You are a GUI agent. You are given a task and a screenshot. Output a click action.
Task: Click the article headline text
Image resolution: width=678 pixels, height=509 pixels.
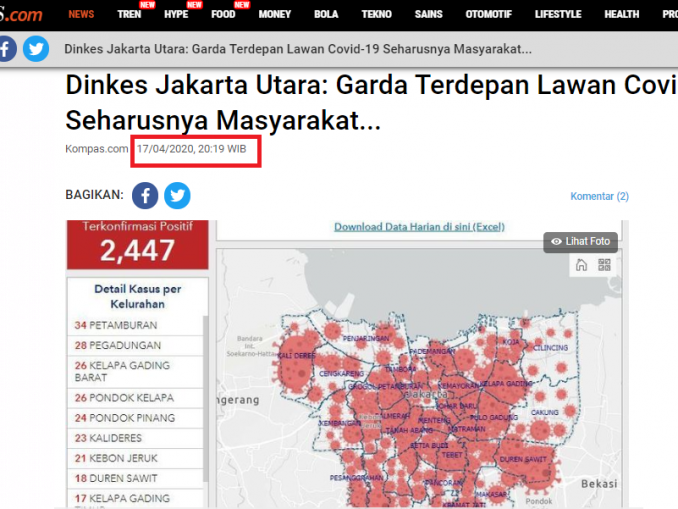pos(371,102)
